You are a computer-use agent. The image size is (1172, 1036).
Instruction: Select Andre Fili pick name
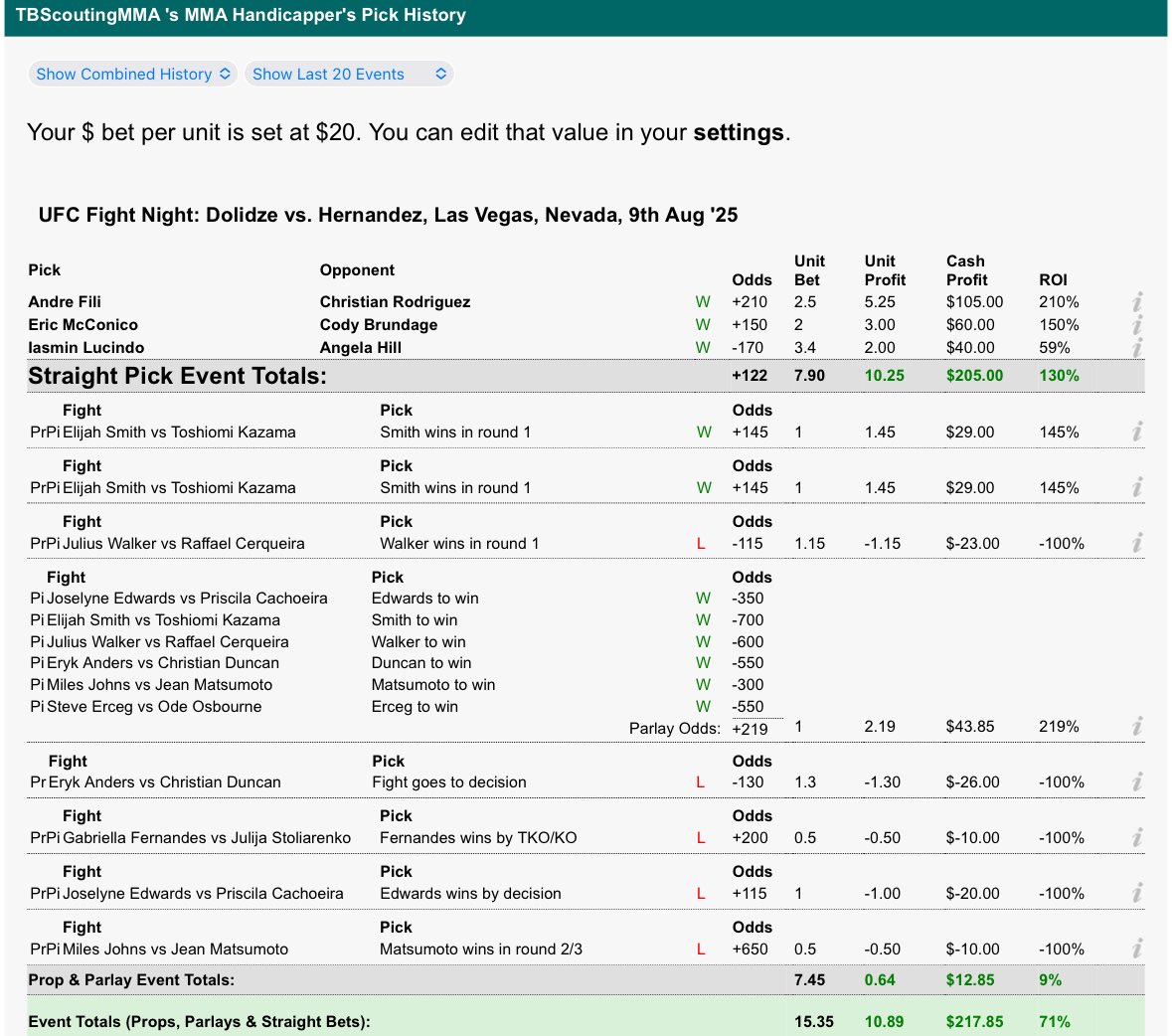coord(65,302)
